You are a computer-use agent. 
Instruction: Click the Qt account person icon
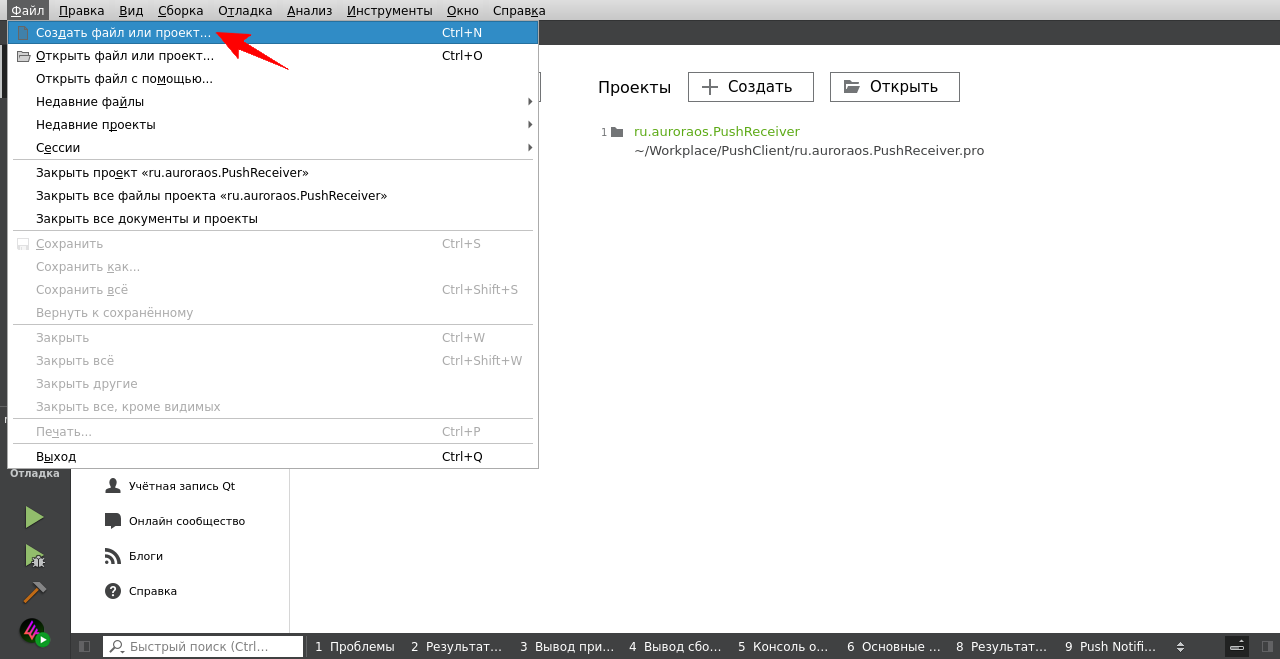coord(113,486)
